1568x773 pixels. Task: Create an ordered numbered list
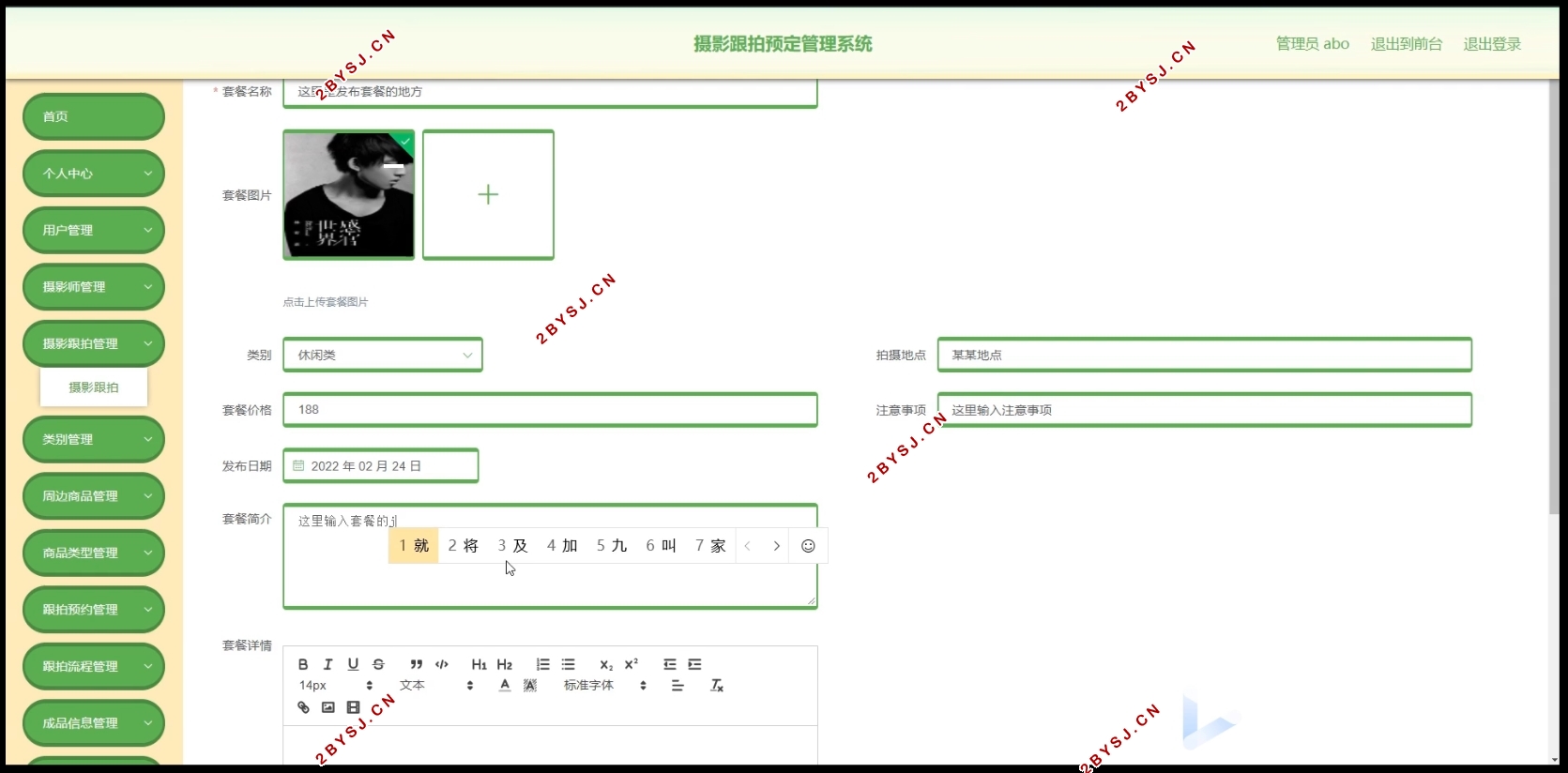point(542,664)
